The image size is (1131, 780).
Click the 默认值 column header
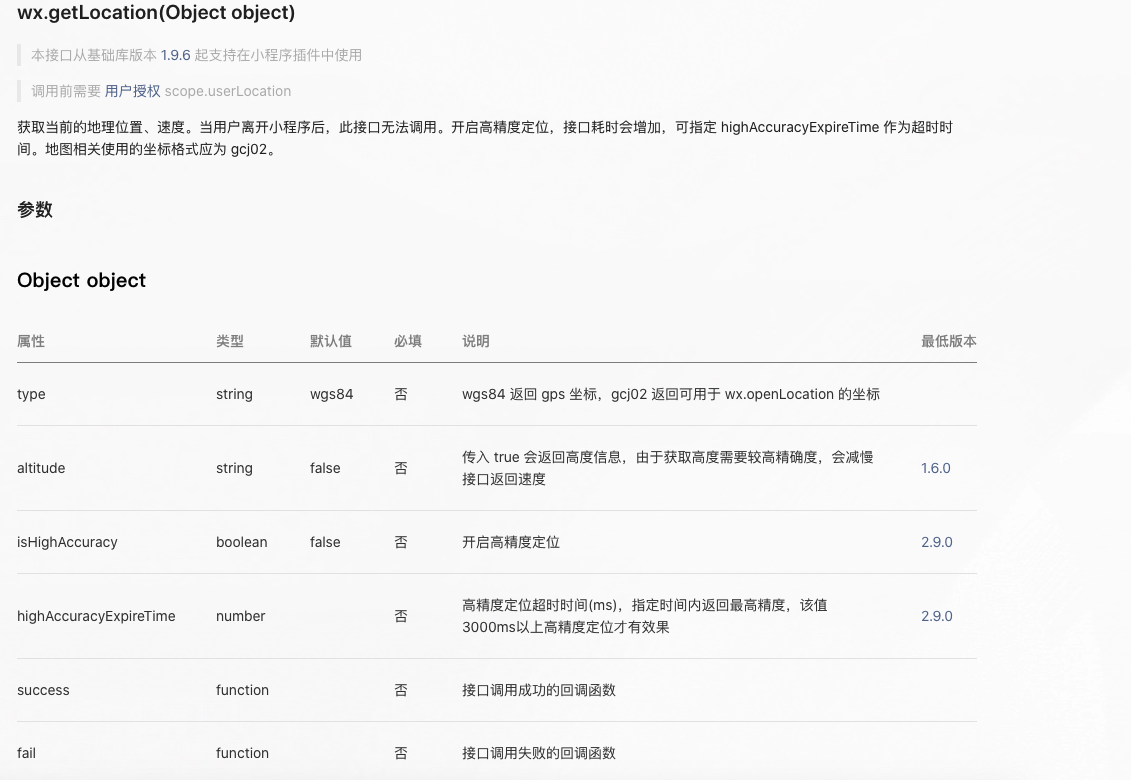331,341
